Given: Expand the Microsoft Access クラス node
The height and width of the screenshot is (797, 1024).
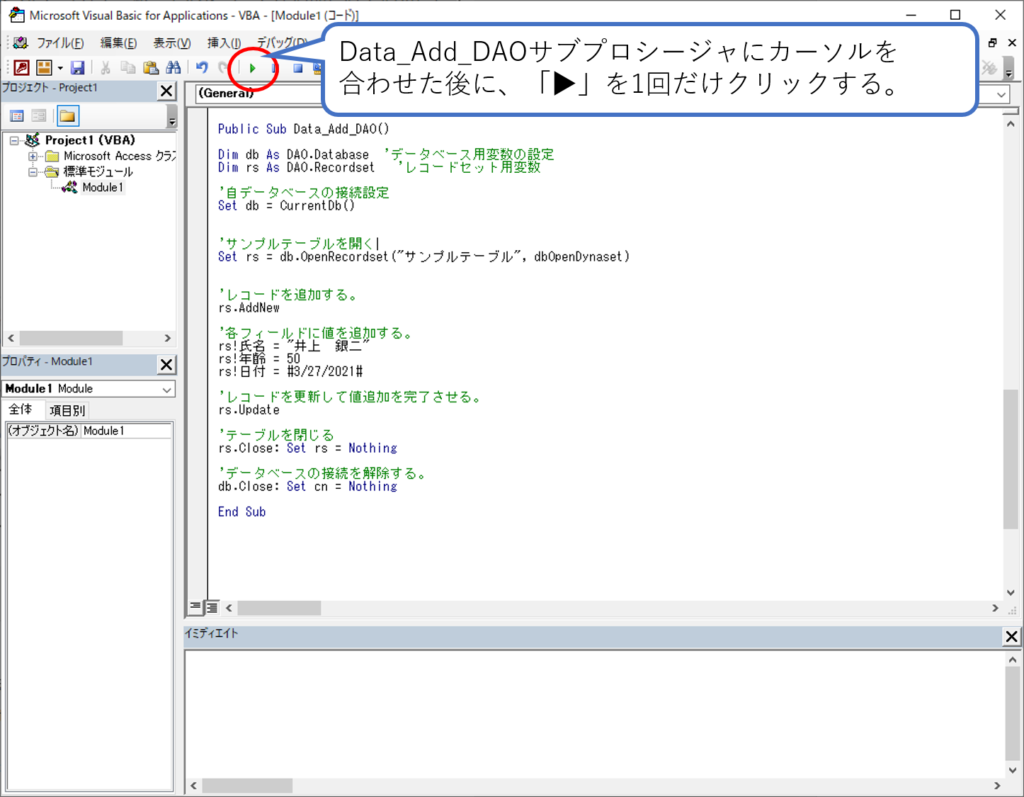Looking at the screenshot, I should point(32,156).
